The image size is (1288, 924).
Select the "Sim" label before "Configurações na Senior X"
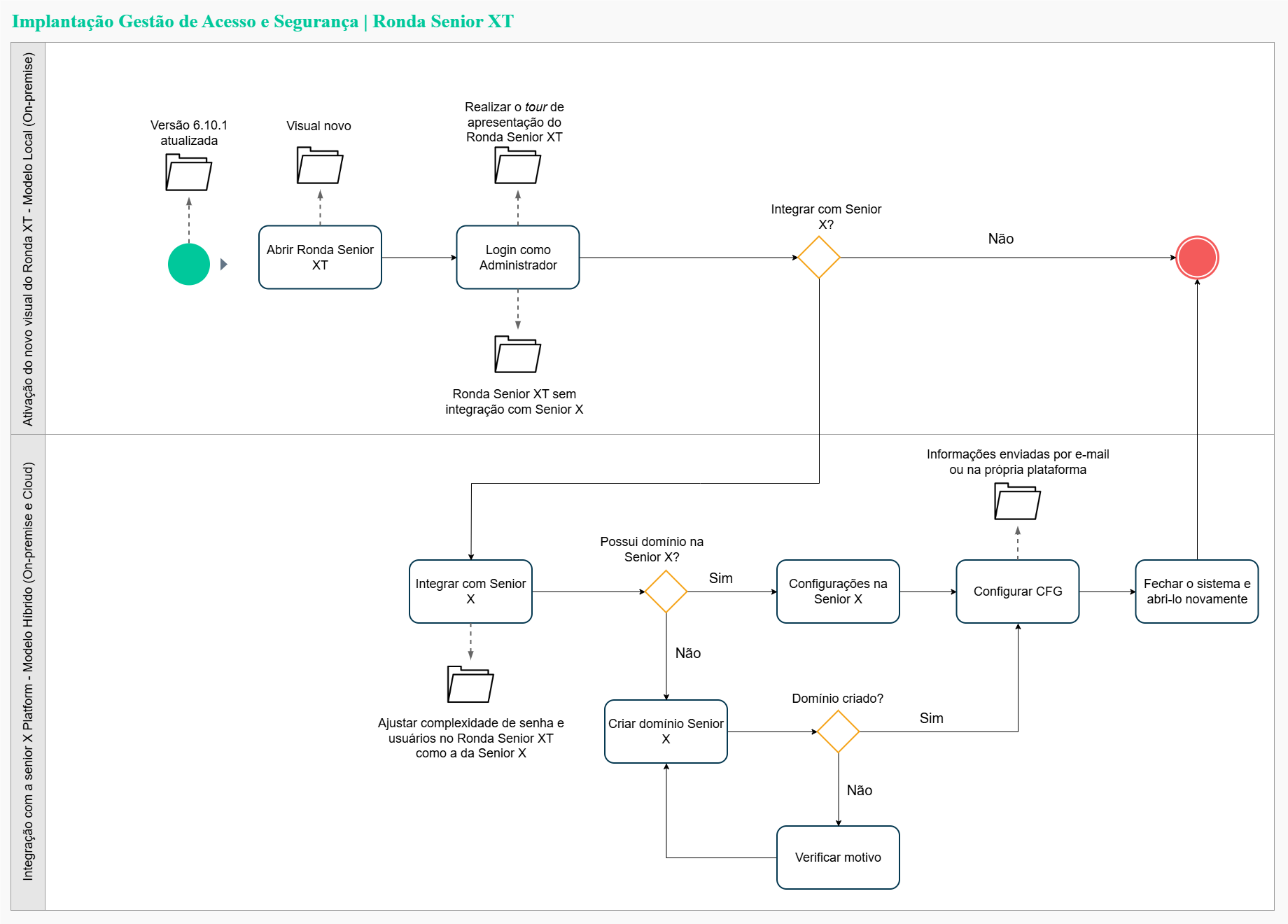click(721, 578)
